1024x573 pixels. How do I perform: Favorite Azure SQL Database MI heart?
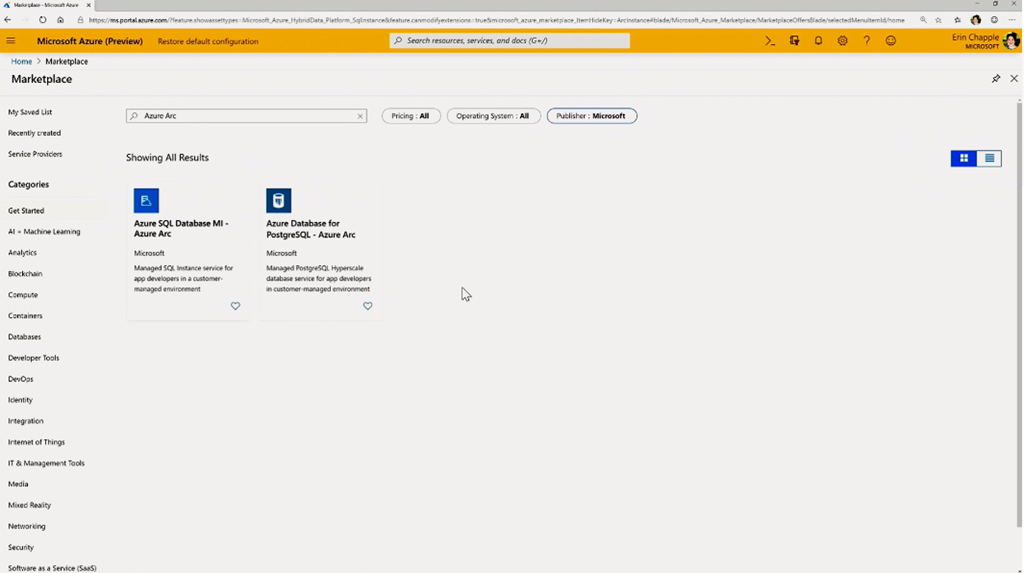click(x=235, y=306)
